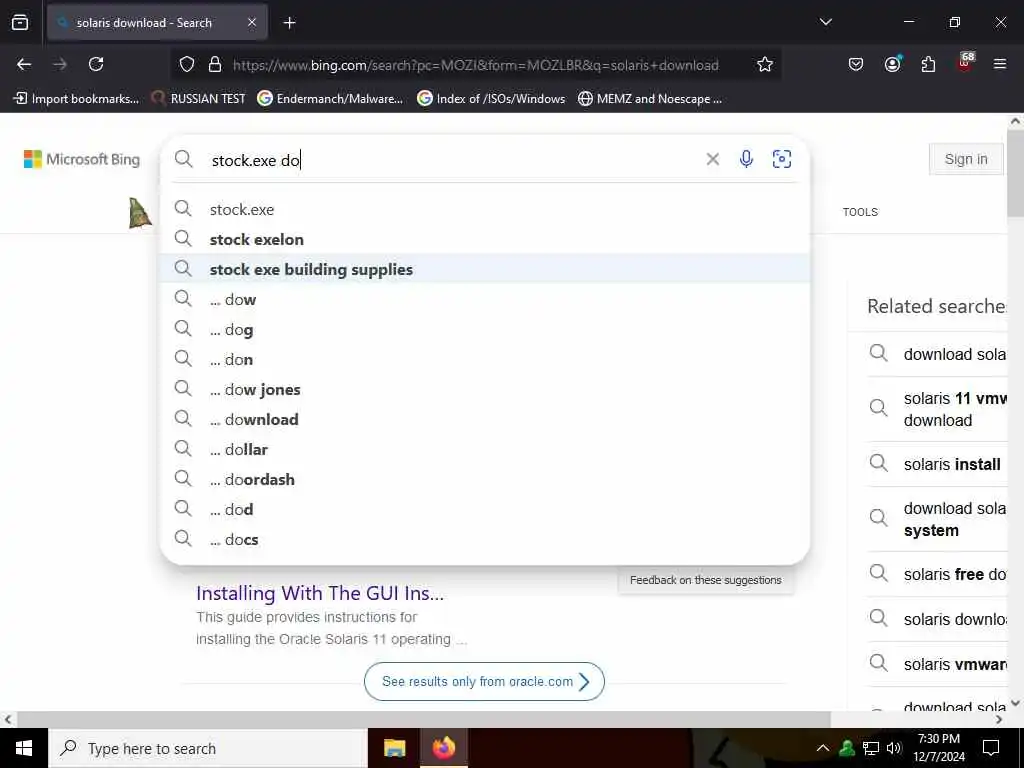Viewport: 1024px width, 768px height.
Task: Select the '... dow' suggestion
Action: (x=485, y=300)
